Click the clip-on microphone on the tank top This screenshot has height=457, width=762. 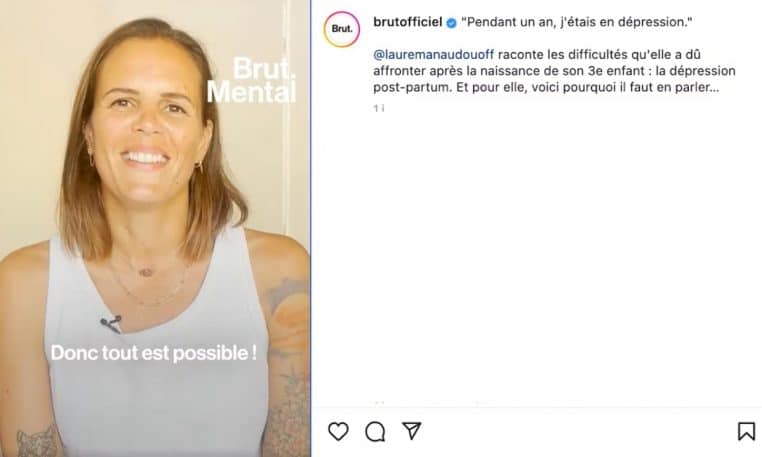click(x=111, y=324)
